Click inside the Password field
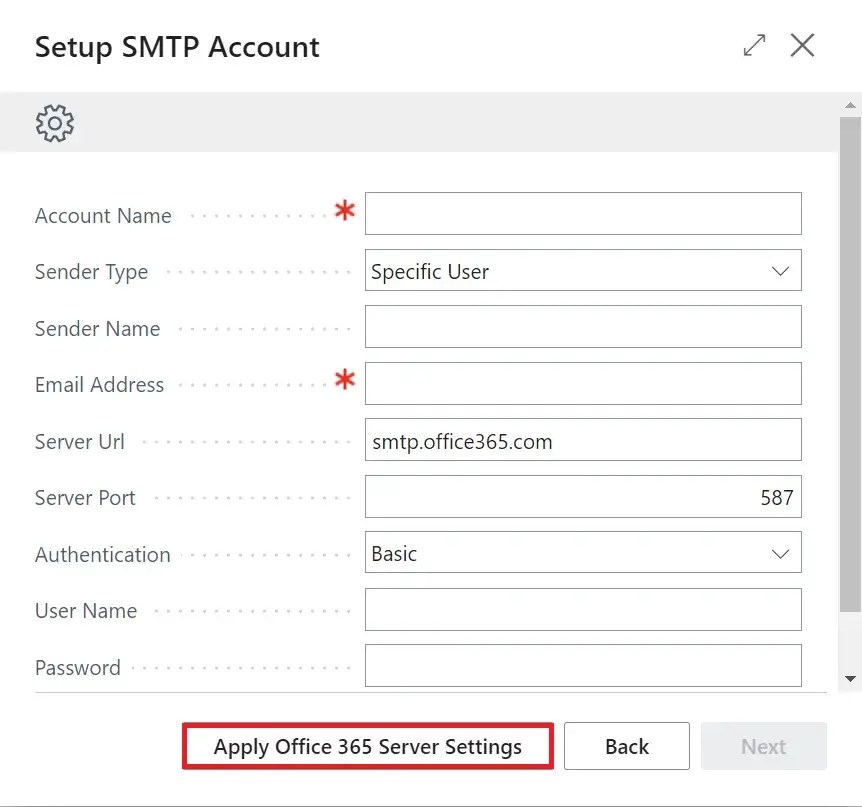The height and width of the screenshot is (807, 862). pyautogui.click(x=583, y=666)
